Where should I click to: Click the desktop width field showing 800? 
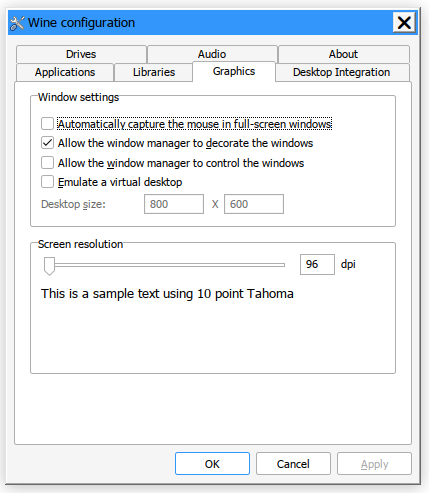coord(174,204)
